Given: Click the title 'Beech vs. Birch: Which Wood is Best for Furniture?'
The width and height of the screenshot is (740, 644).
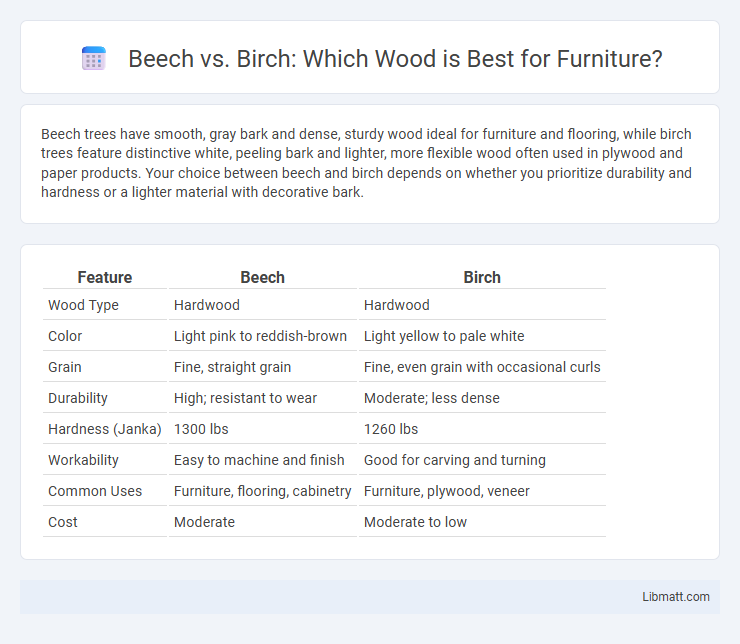Looking at the screenshot, I should tap(395, 59).
